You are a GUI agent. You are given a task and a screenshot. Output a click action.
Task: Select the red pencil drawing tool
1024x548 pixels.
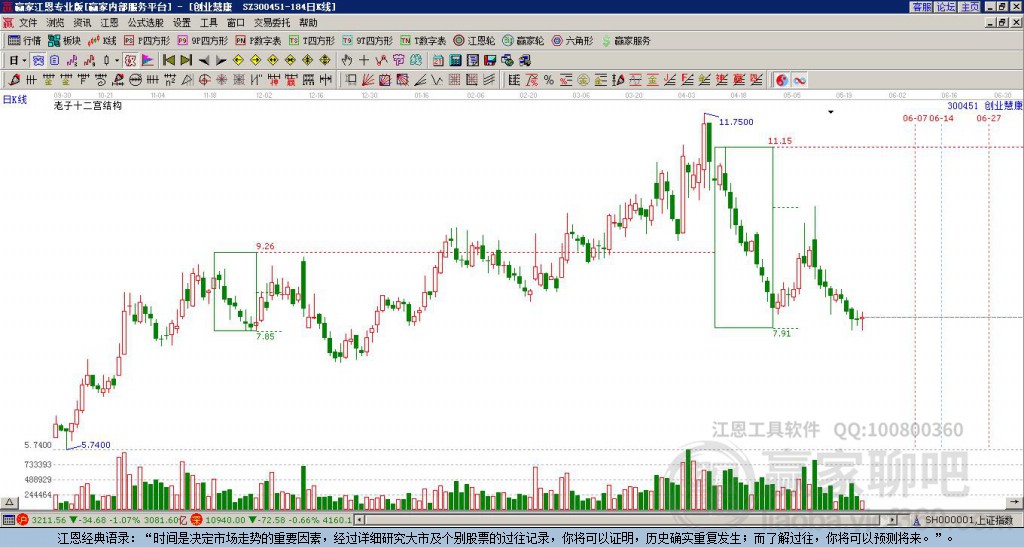coord(14,80)
